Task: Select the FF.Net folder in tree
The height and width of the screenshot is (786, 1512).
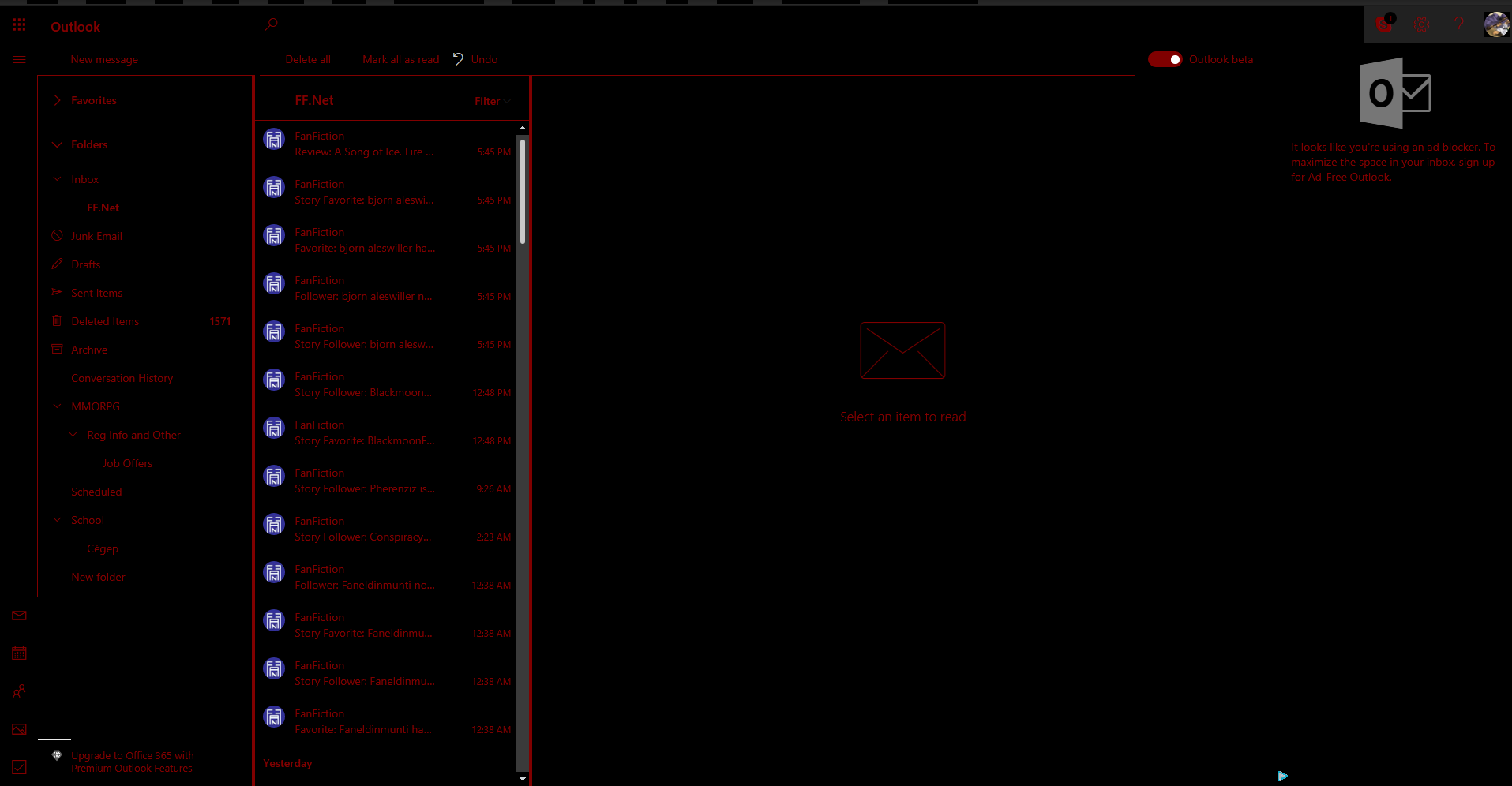Action: 103,208
